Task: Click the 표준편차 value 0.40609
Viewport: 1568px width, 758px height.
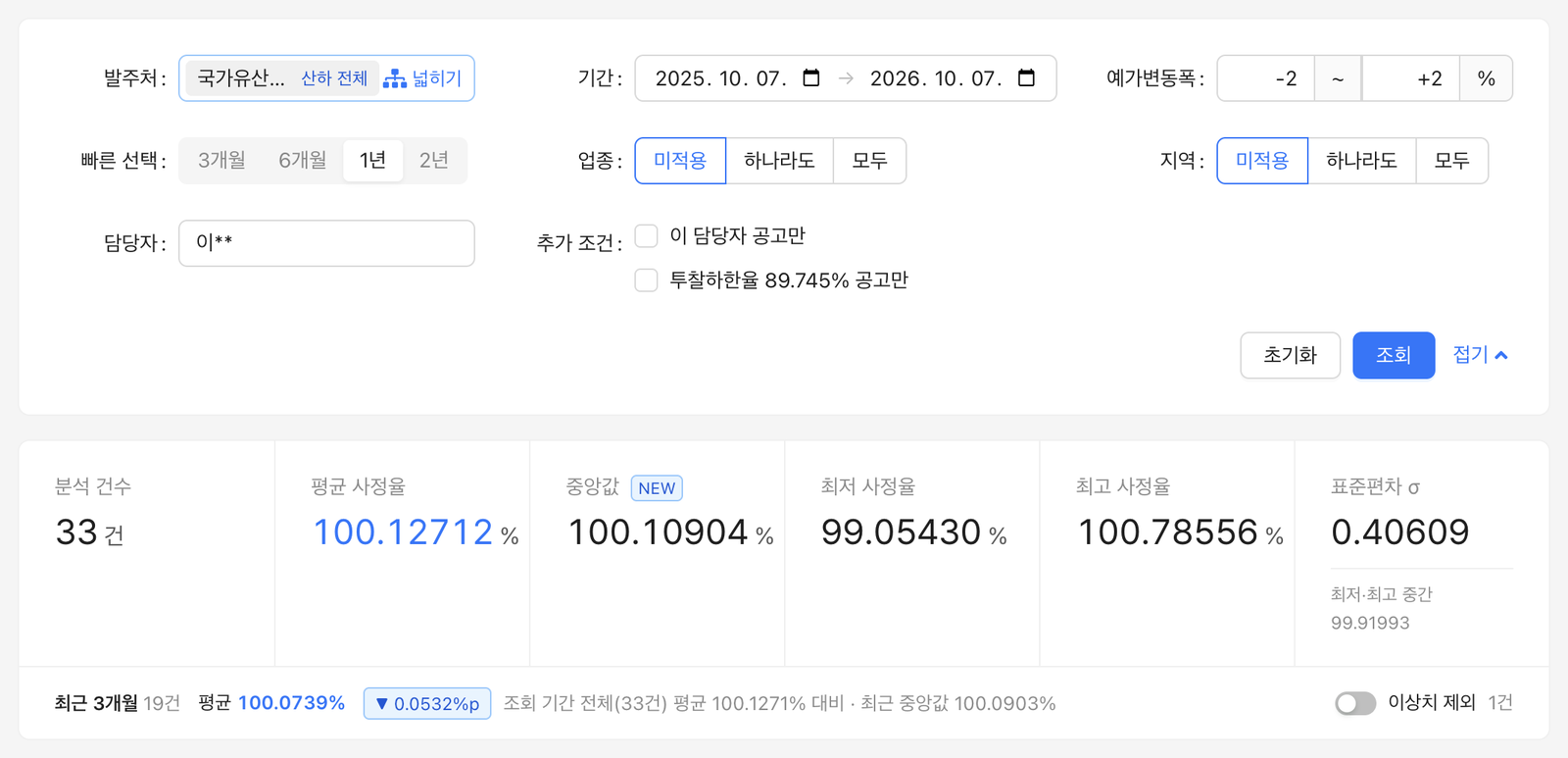Action: click(1400, 532)
